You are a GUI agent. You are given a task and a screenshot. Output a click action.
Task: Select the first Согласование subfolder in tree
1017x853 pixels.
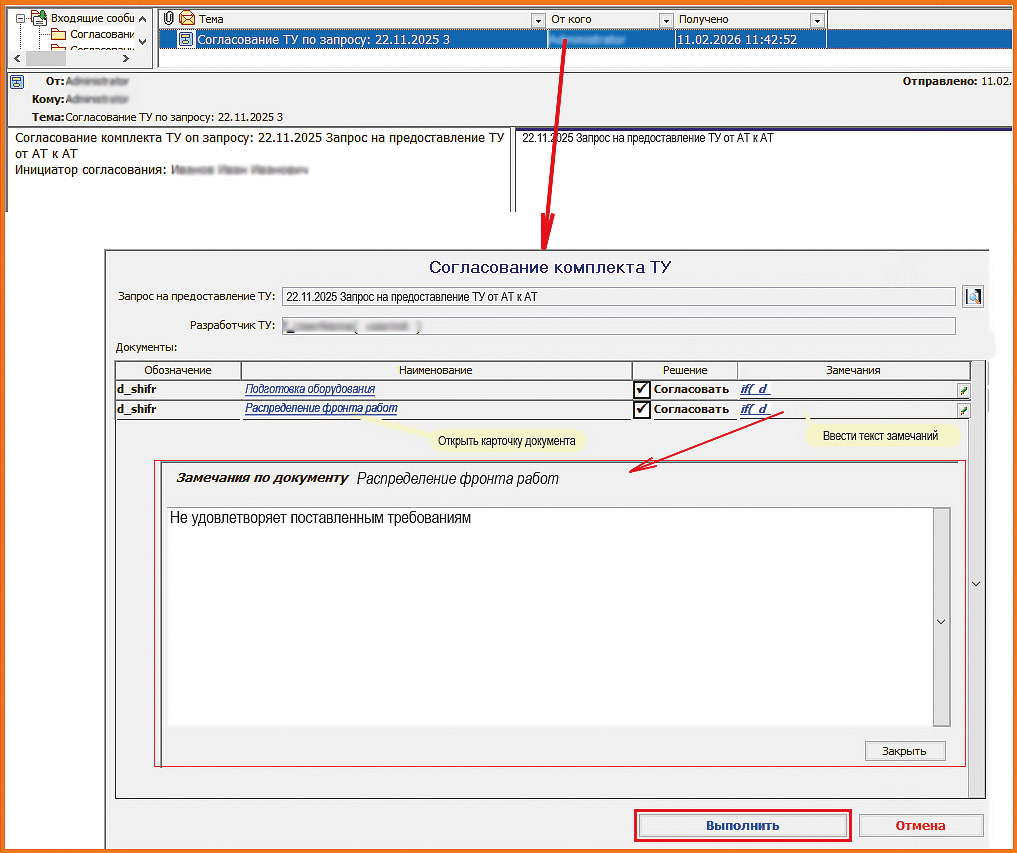[100, 35]
